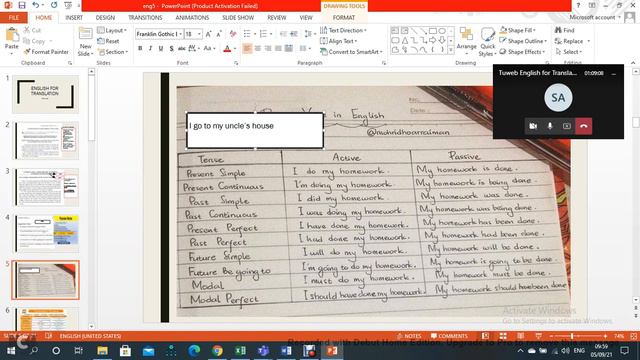This screenshot has height=360, width=640.
Task: Toggle the Notes pane
Action: (409, 336)
